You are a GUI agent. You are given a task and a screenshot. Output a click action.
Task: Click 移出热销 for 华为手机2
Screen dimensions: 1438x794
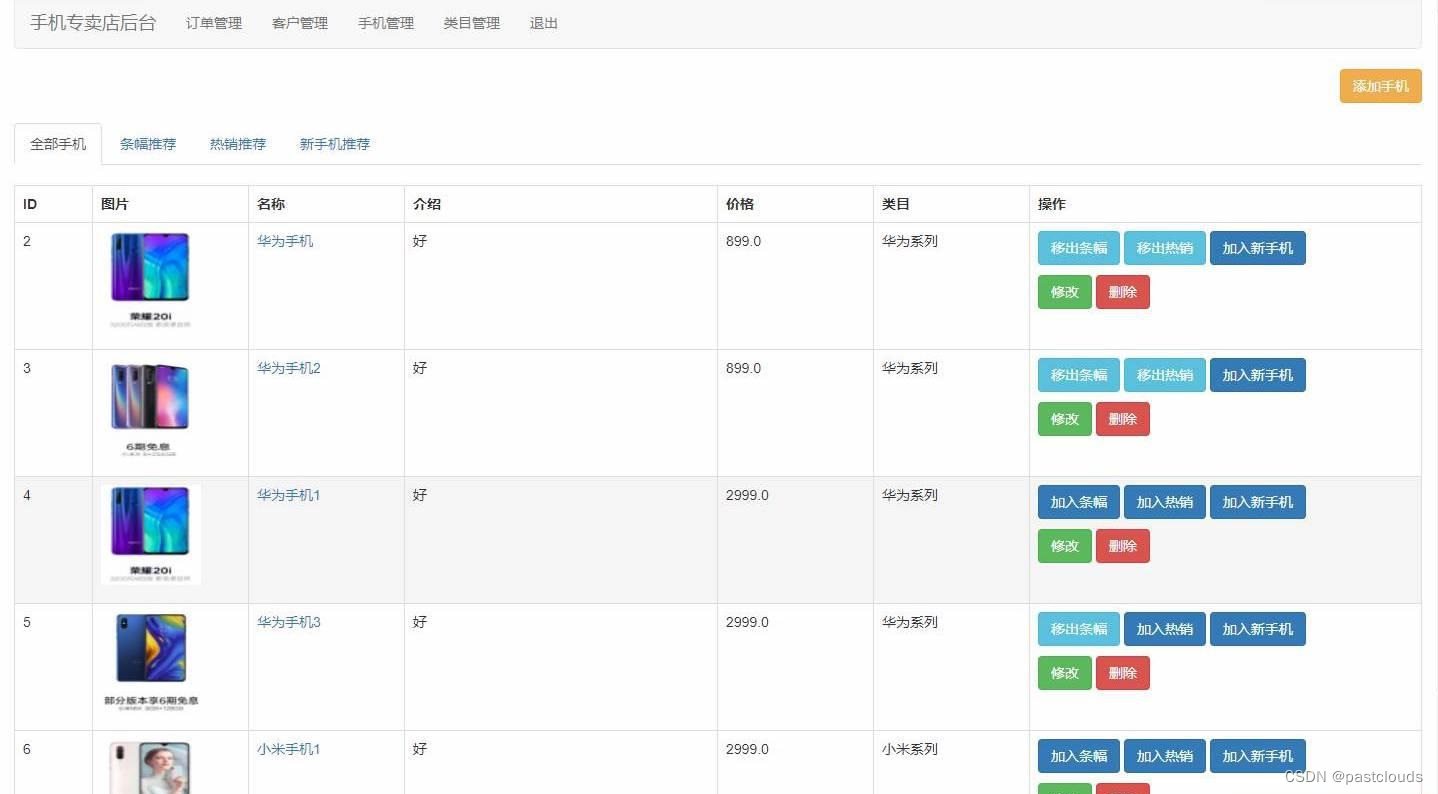(1164, 374)
